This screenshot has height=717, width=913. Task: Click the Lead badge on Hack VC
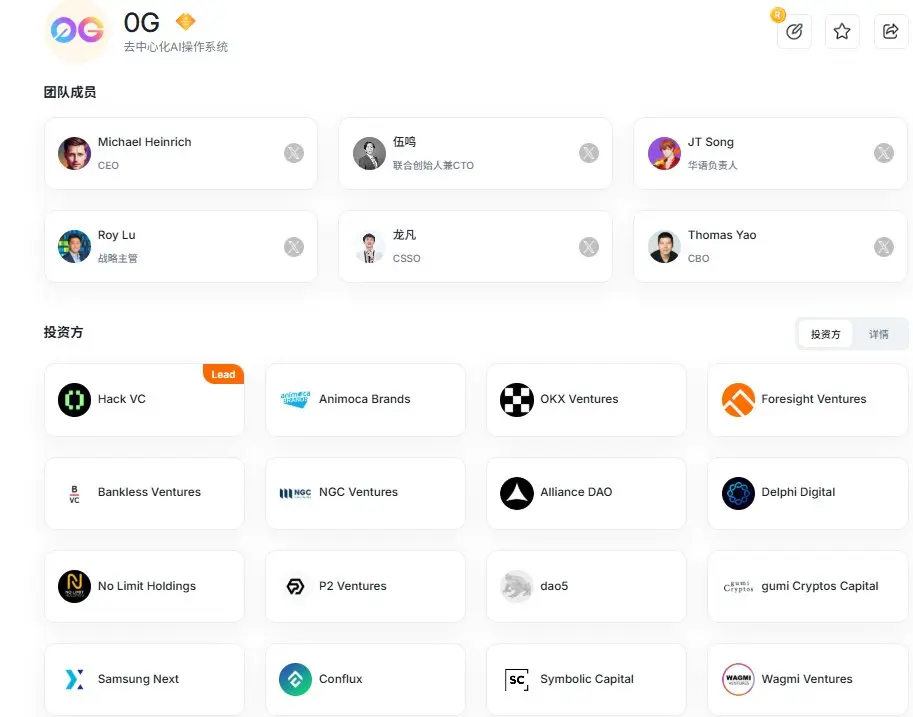pos(223,374)
